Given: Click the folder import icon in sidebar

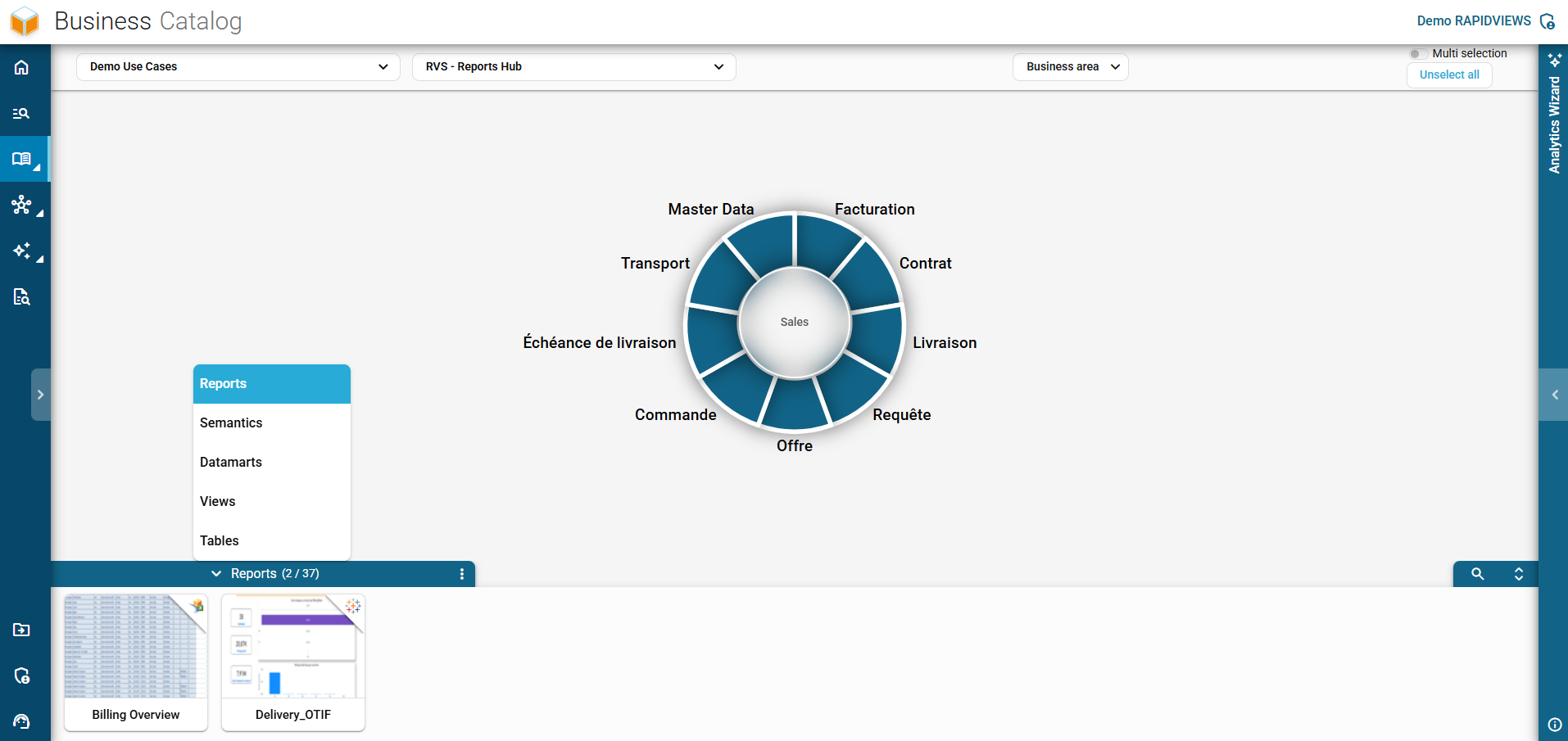Looking at the screenshot, I should coord(22,630).
